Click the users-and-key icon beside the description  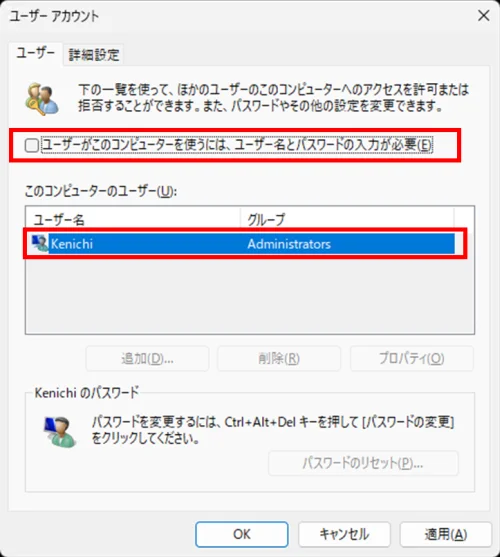(42, 99)
